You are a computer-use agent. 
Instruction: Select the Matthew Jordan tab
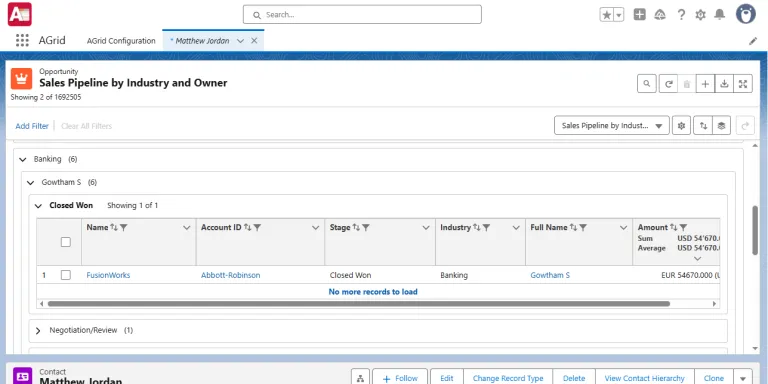coord(202,41)
